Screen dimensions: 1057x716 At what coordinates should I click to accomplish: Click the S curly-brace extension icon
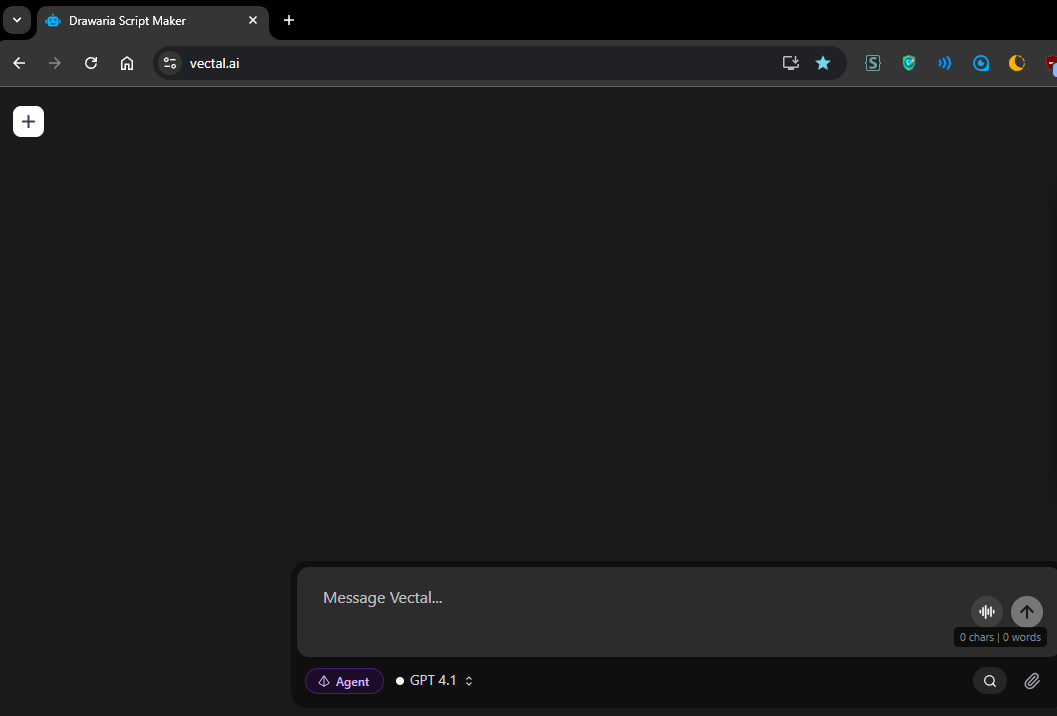872,63
